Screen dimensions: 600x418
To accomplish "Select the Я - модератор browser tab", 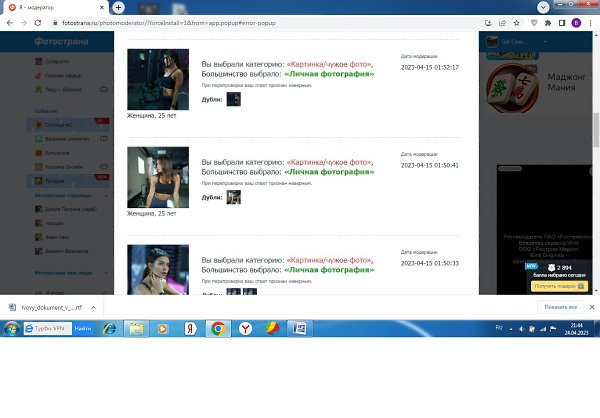I will coord(50,7).
